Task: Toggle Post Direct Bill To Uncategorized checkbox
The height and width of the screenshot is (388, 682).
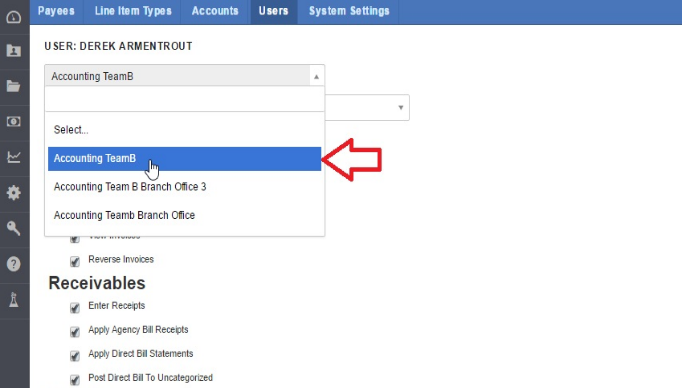Action: (75, 380)
